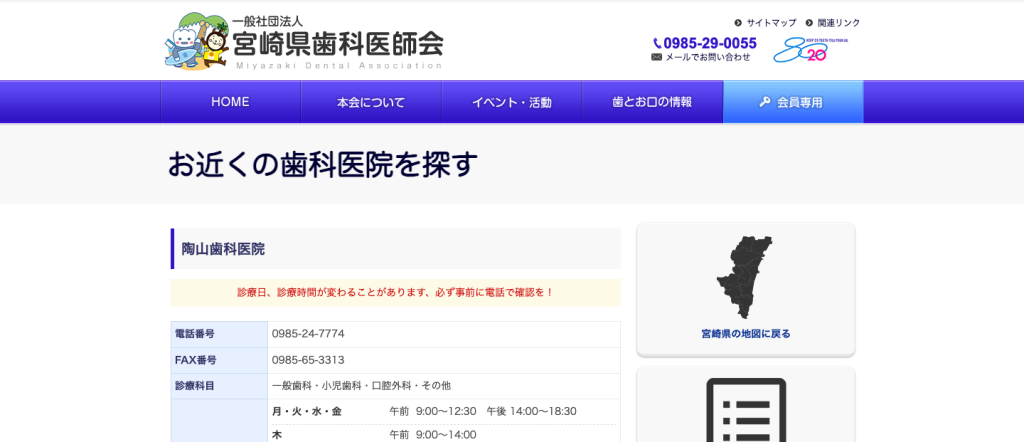Click the envelope icon beside メールでお問い合わせ
This screenshot has height=442, width=1024.
(x=656, y=57)
